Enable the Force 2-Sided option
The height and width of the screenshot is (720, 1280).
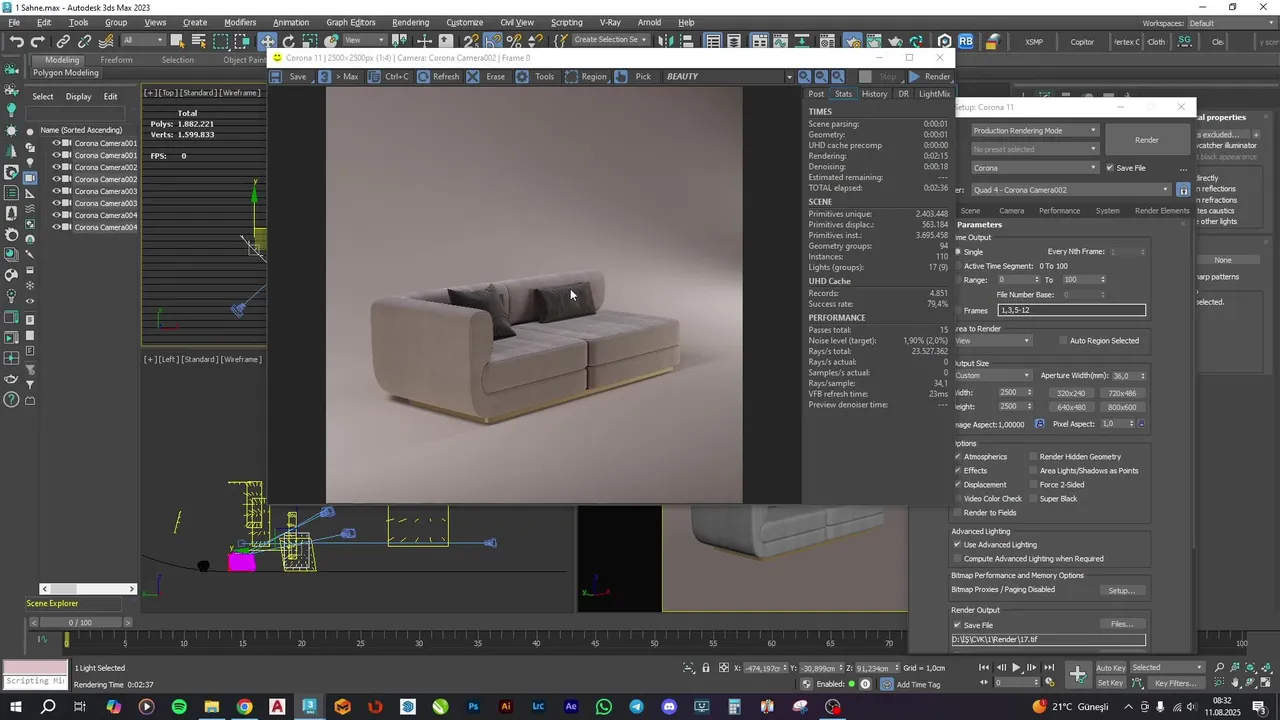pyautogui.click(x=1034, y=485)
